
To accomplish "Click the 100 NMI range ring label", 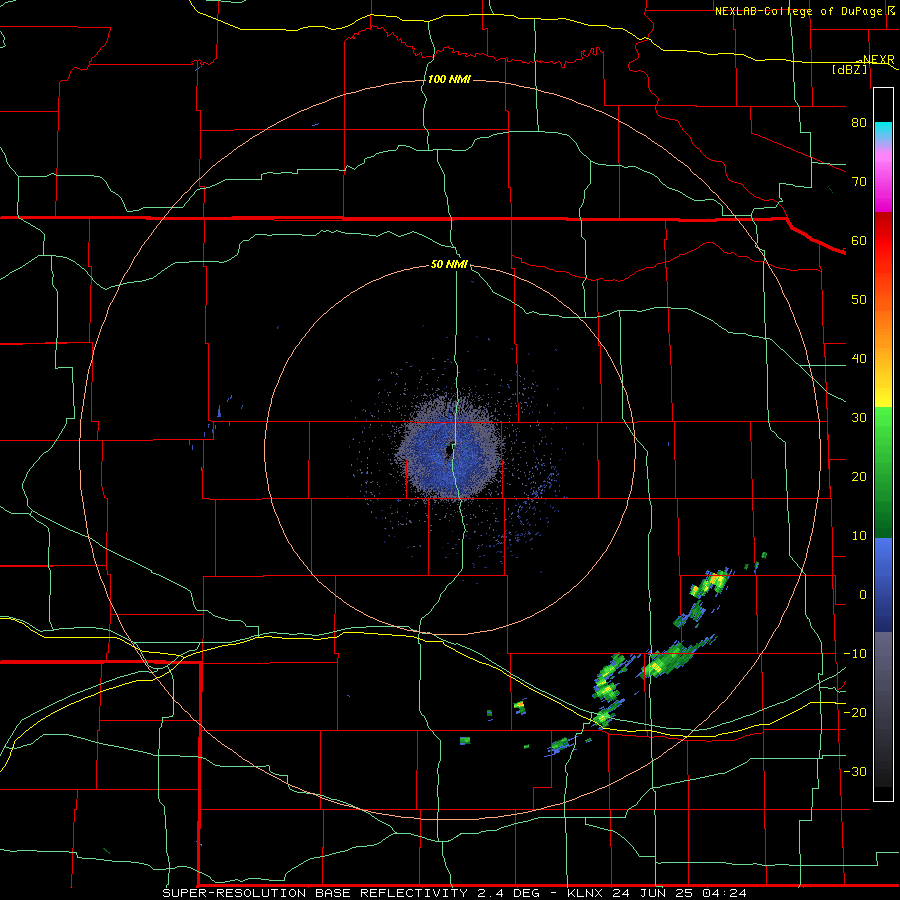I will (449, 79).
